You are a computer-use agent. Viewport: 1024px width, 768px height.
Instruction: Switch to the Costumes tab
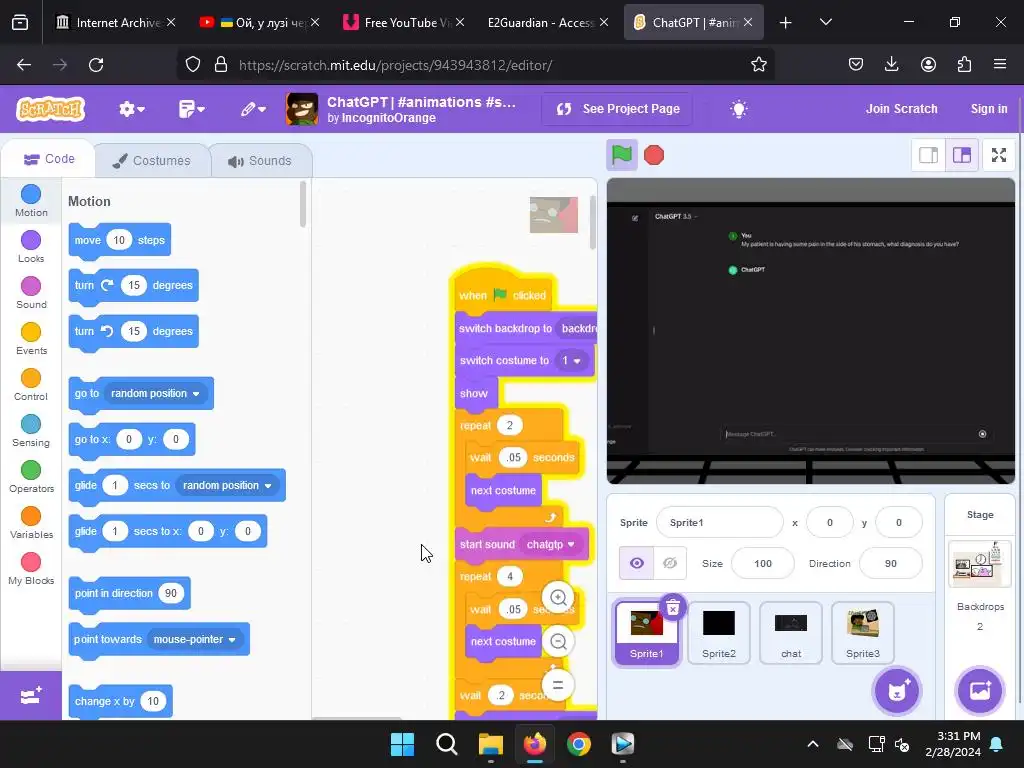pos(152,161)
